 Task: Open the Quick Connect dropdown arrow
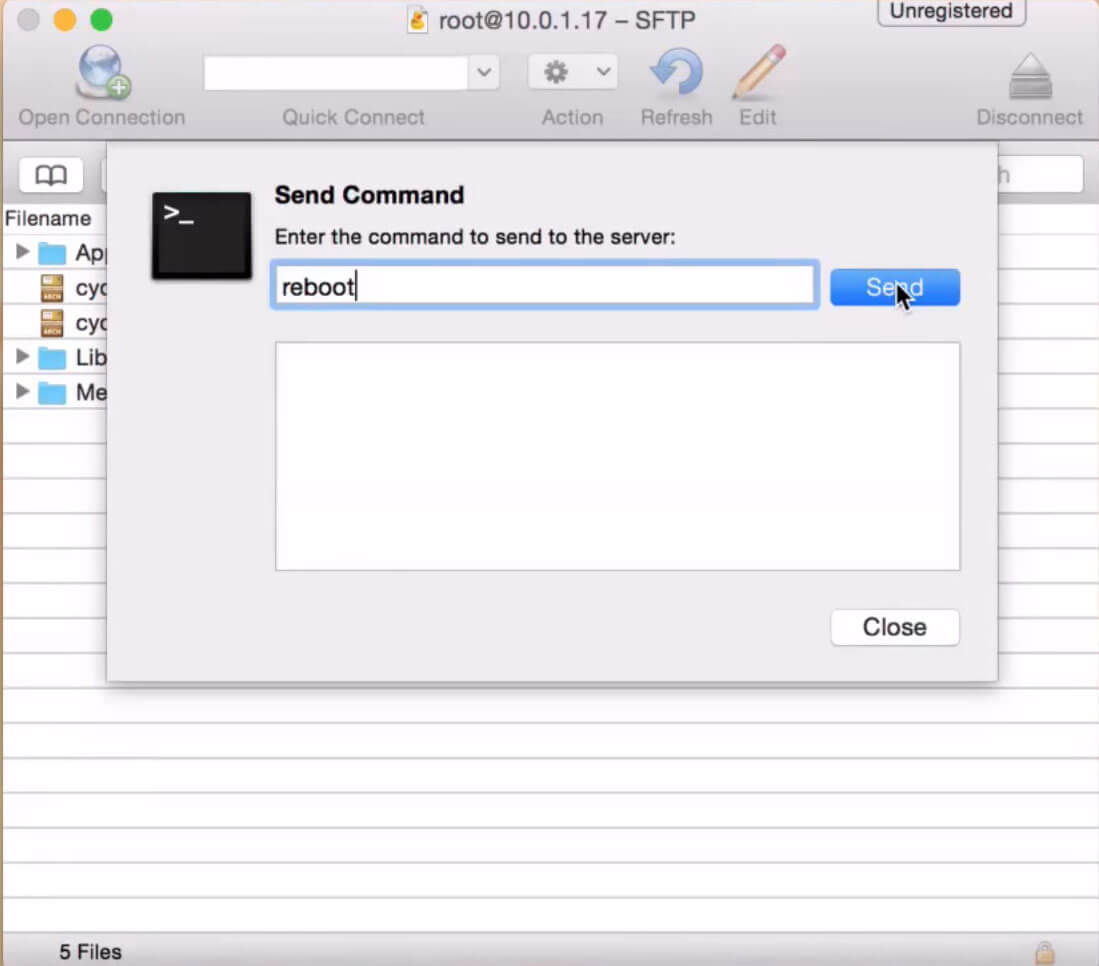(484, 72)
